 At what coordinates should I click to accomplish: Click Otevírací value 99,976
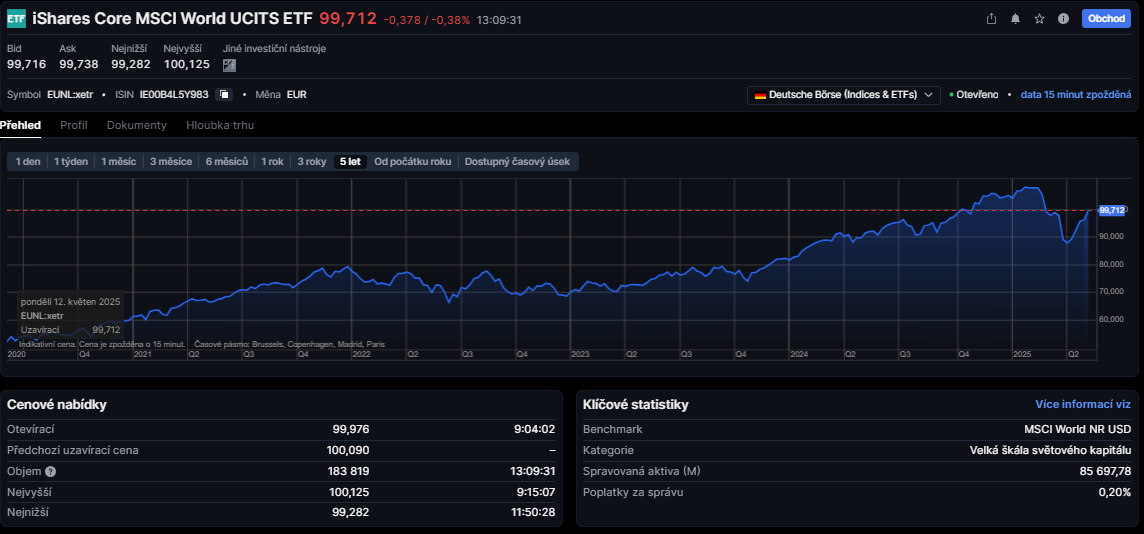click(x=349, y=430)
